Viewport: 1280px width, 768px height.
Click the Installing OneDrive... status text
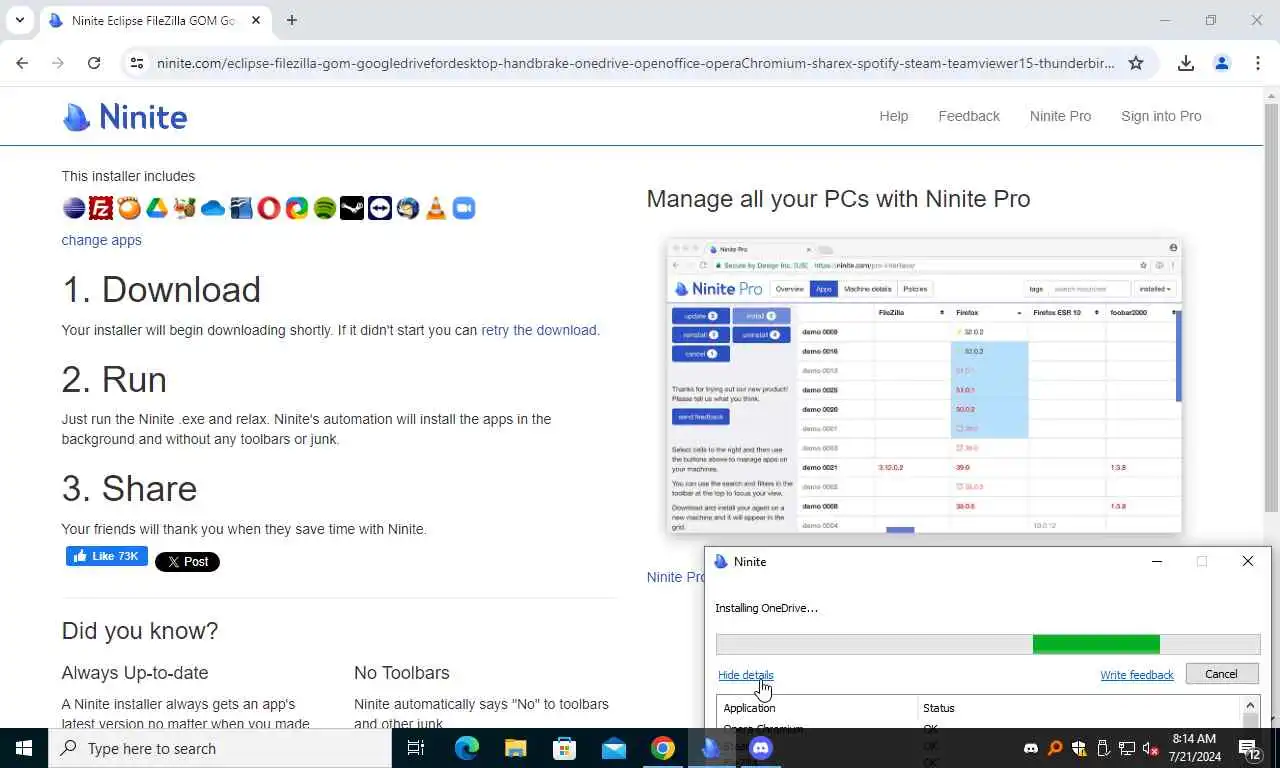click(x=767, y=608)
